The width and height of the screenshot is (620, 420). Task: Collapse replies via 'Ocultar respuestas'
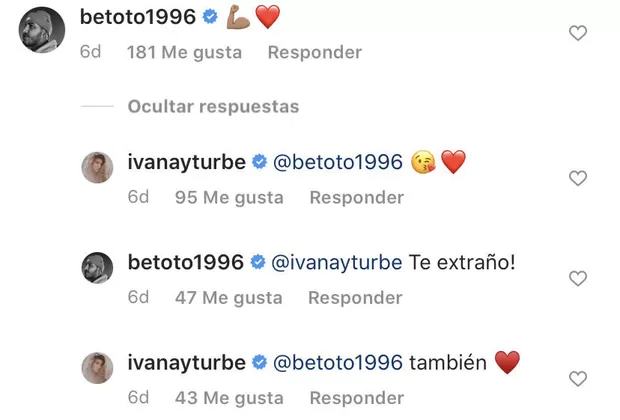click(x=213, y=106)
